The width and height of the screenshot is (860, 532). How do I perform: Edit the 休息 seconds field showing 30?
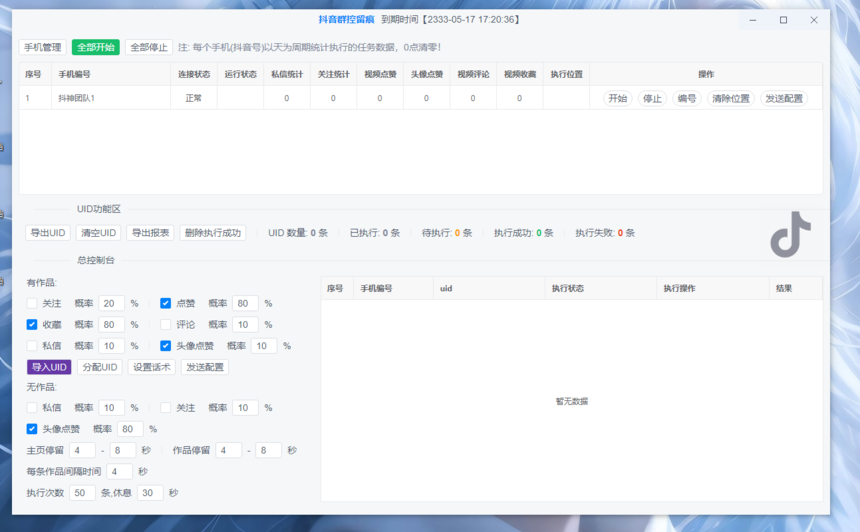tap(150, 493)
